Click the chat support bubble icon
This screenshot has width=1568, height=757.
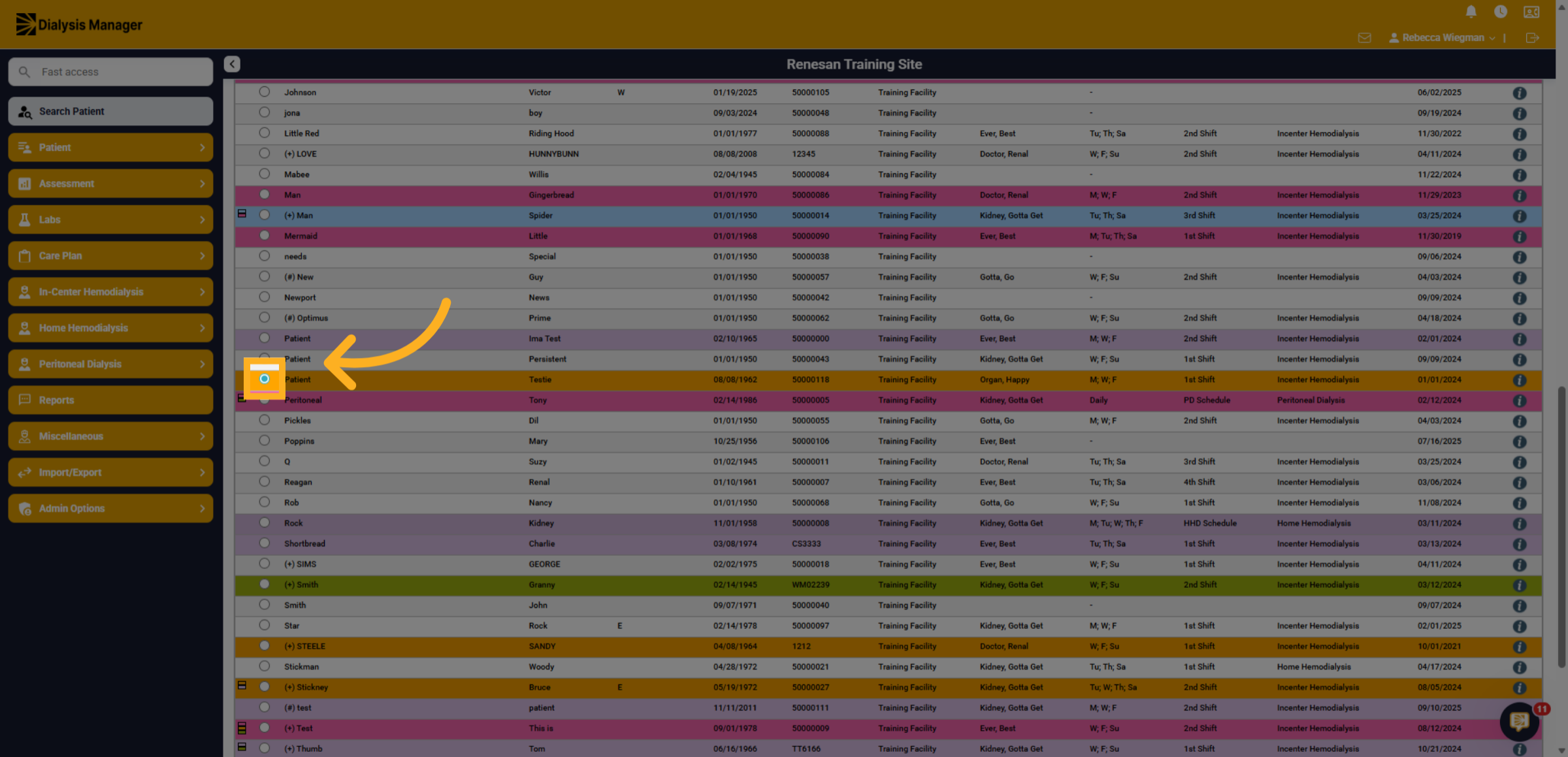coord(1519,721)
